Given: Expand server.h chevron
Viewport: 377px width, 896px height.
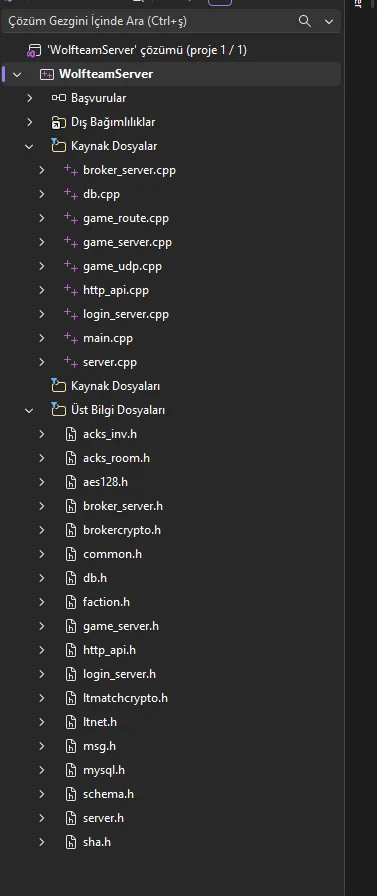Looking at the screenshot, I should click(41, 818).
